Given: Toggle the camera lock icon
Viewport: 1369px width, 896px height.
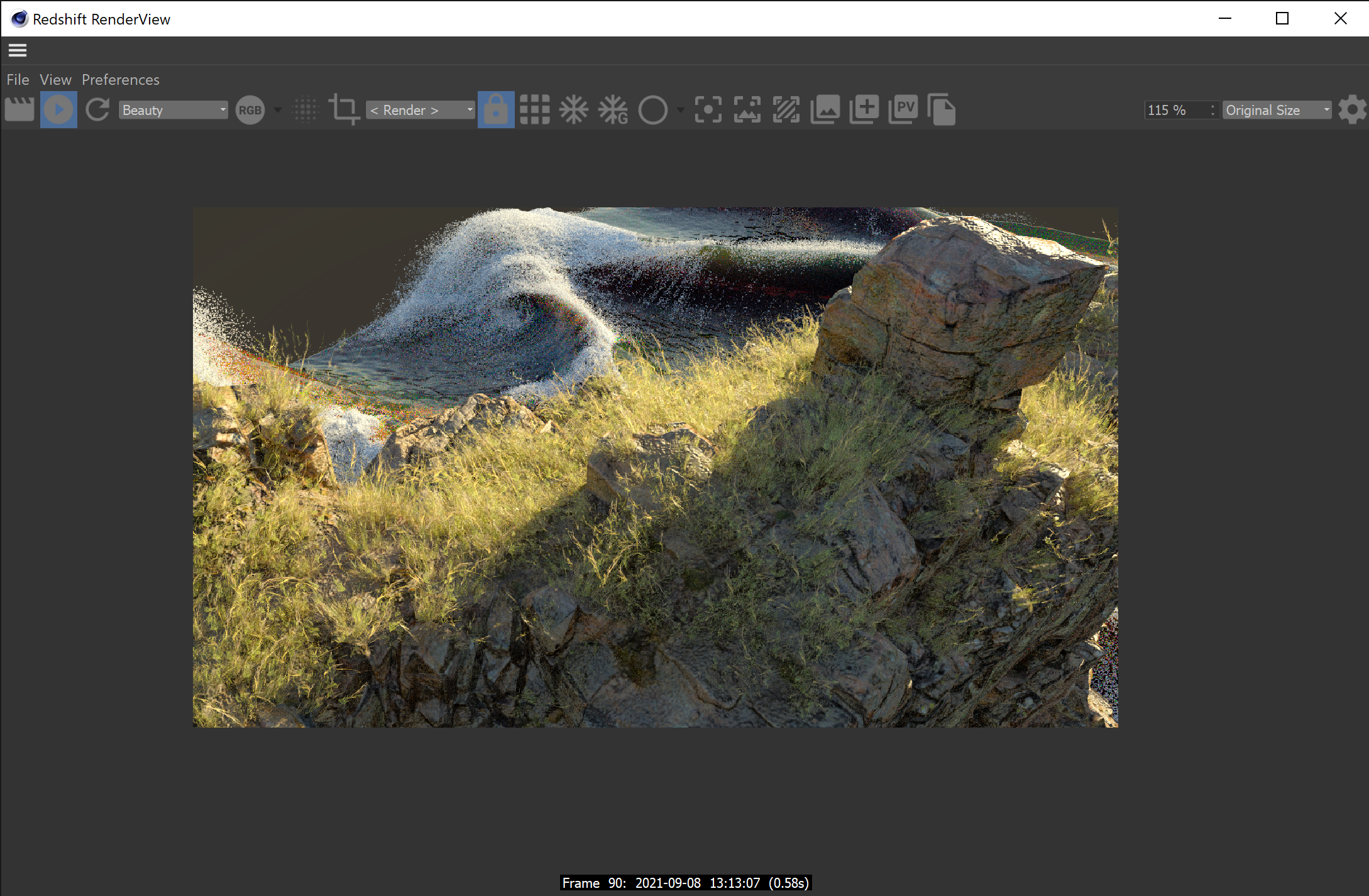Looking at the screenshot, I should [x=496, y=110].
